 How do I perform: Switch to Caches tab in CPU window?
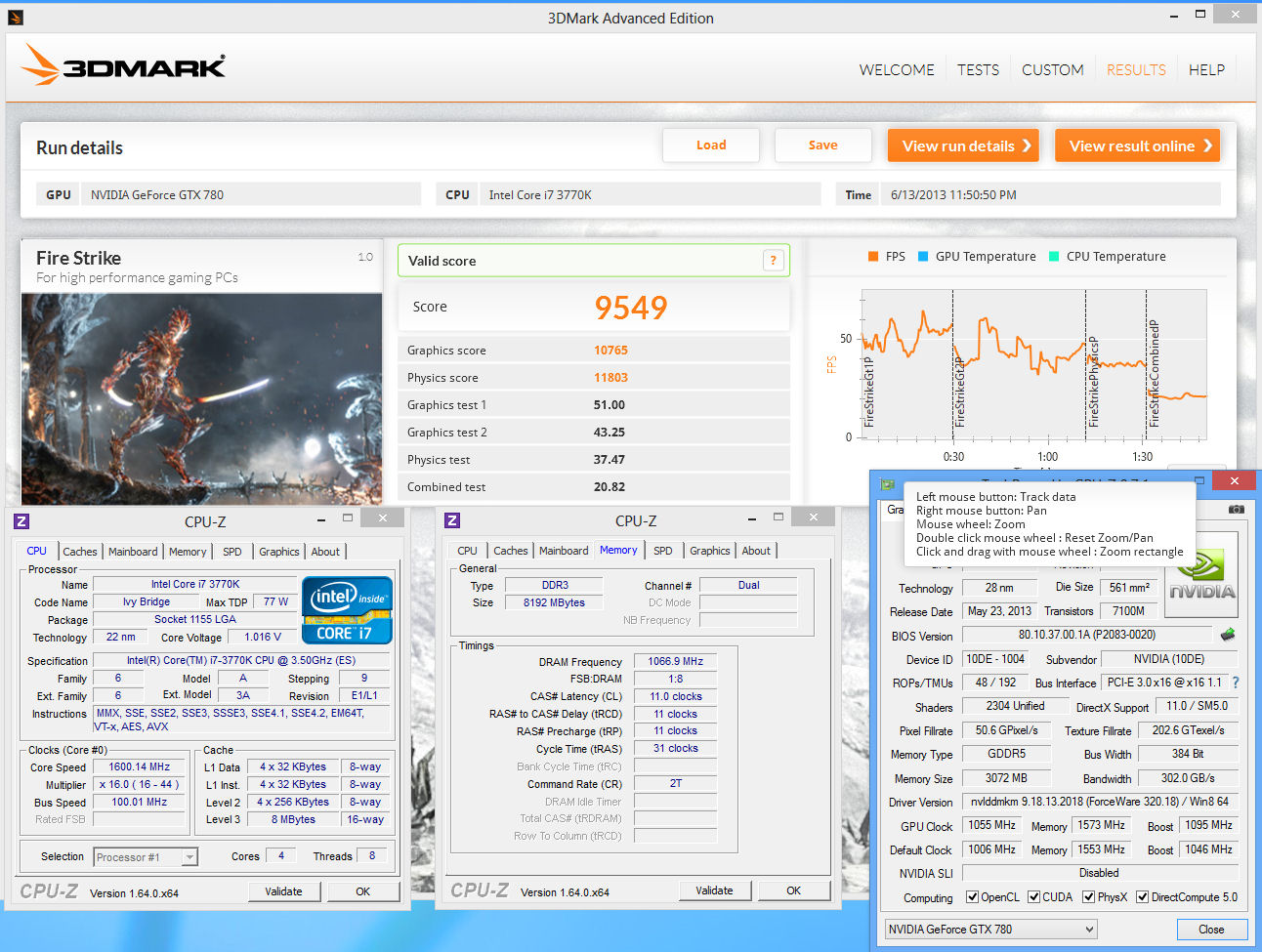pos(80,552)
